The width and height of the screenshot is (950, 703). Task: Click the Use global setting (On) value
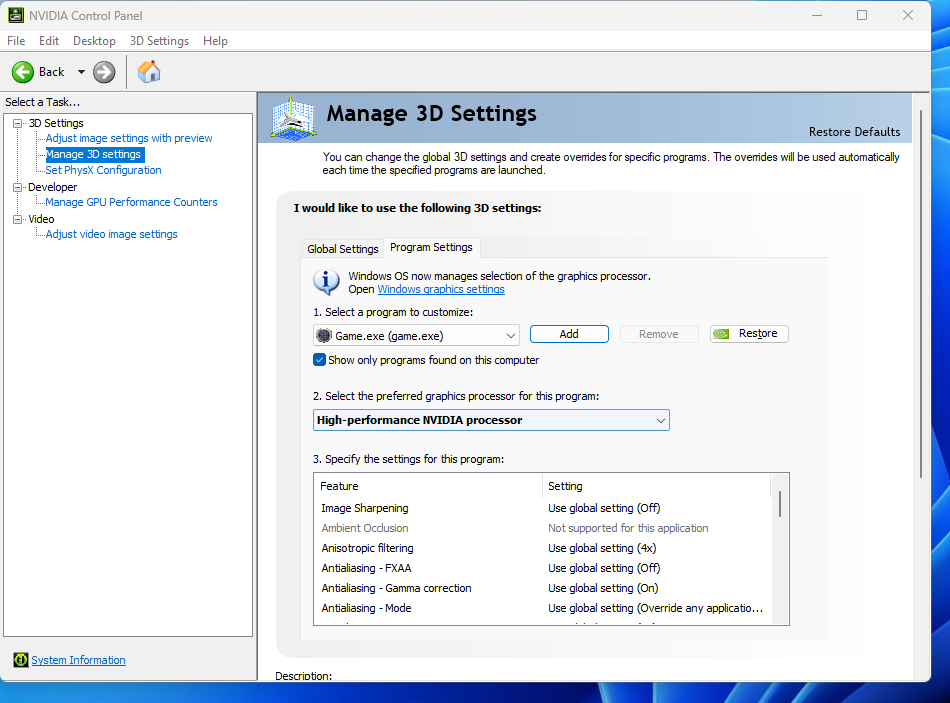[x=603, y=588]
